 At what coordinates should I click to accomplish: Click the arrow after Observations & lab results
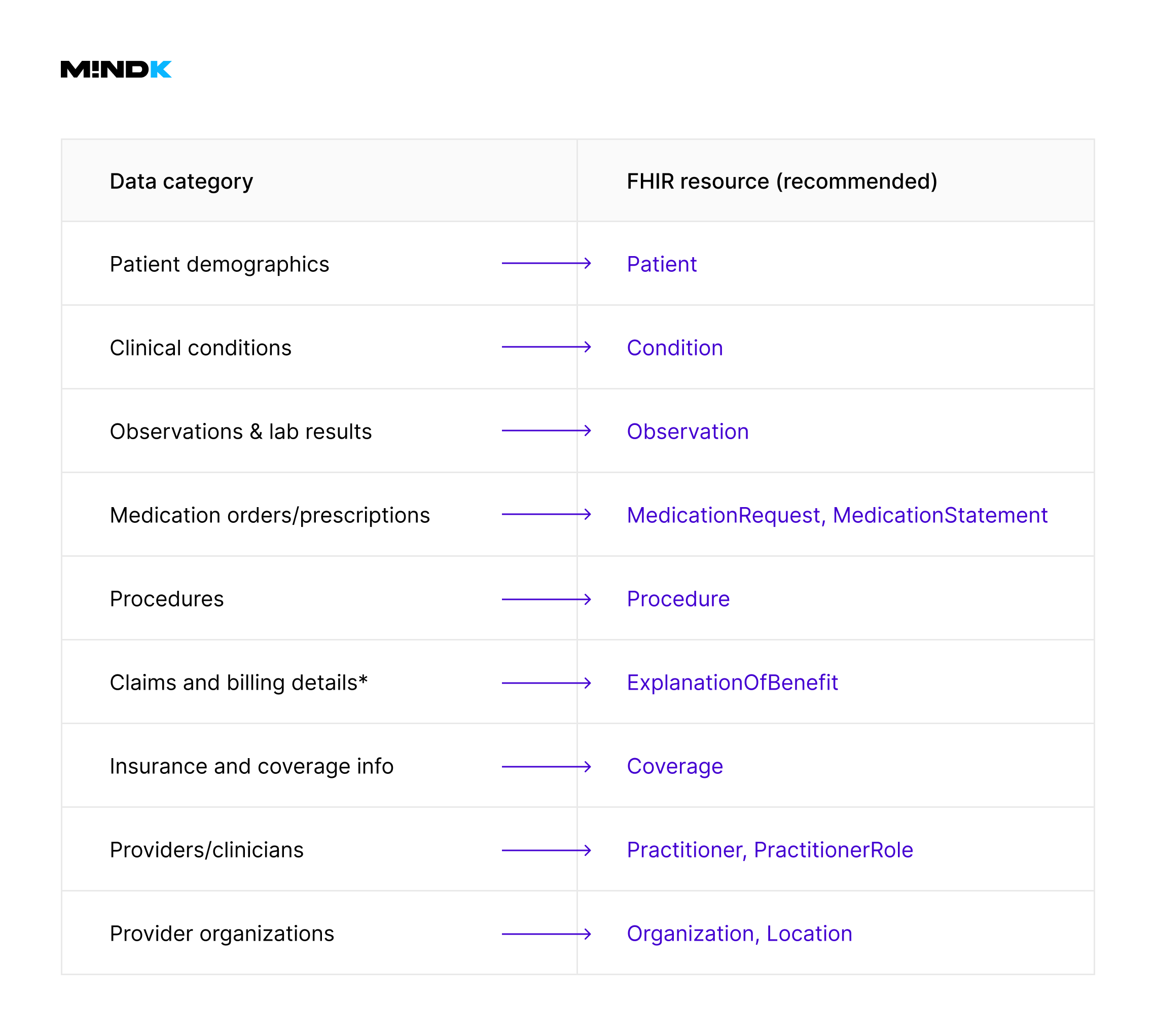tap(546, 431)
